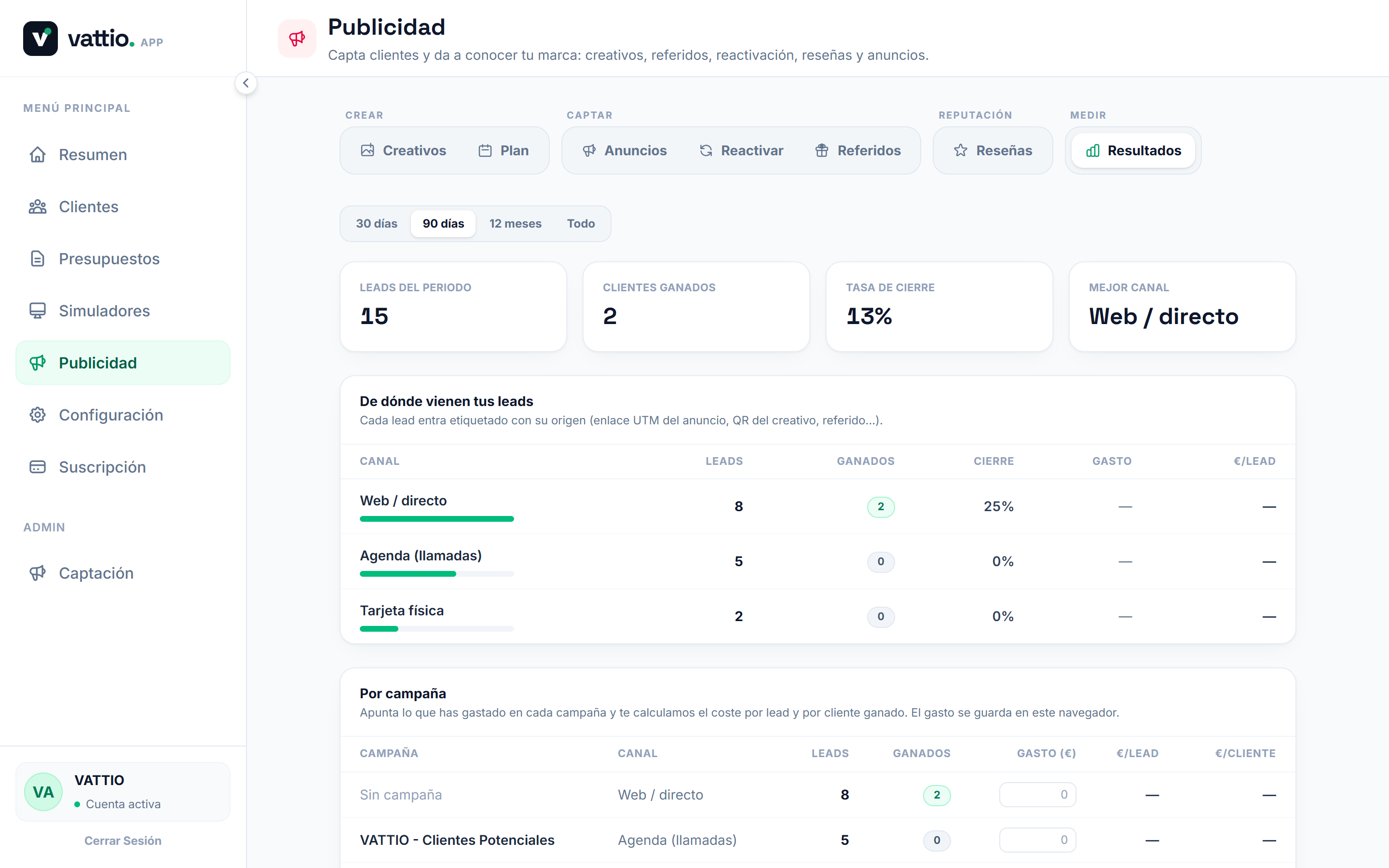Click the Referidos gift icon
The width and height of the screenshot is (1389, 868).
pyautogui.click(x=822, y=150)
